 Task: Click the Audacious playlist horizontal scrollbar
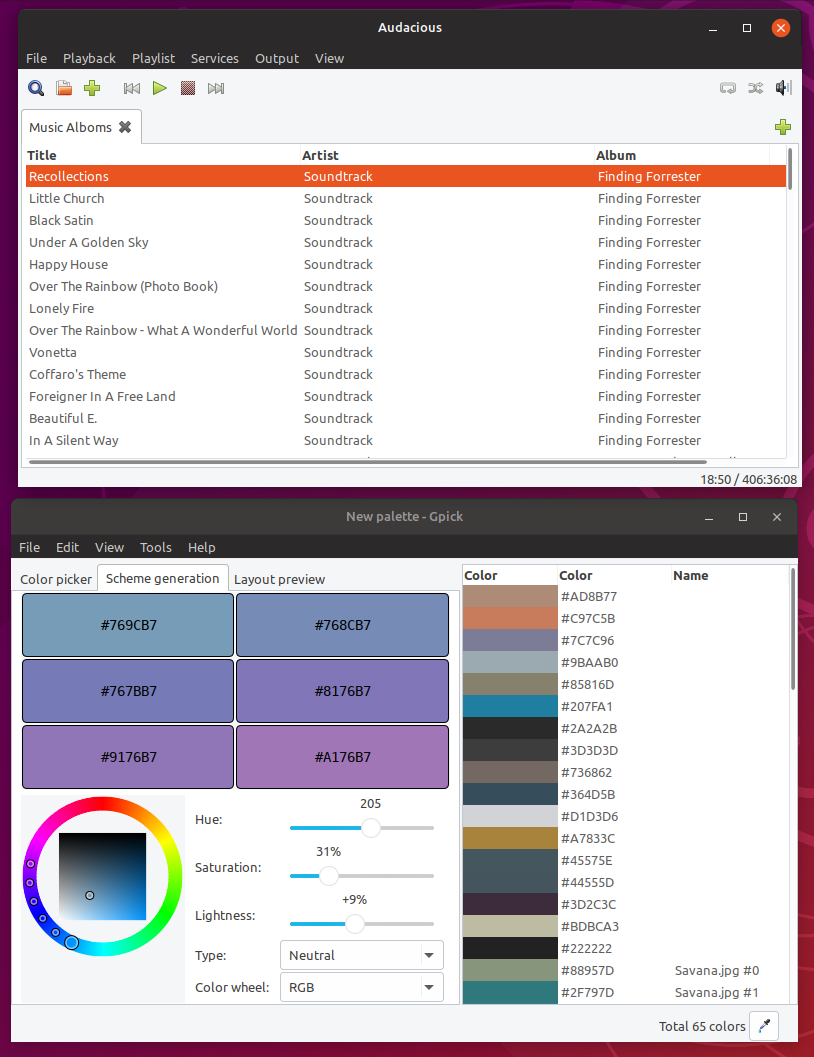(368, 462)
